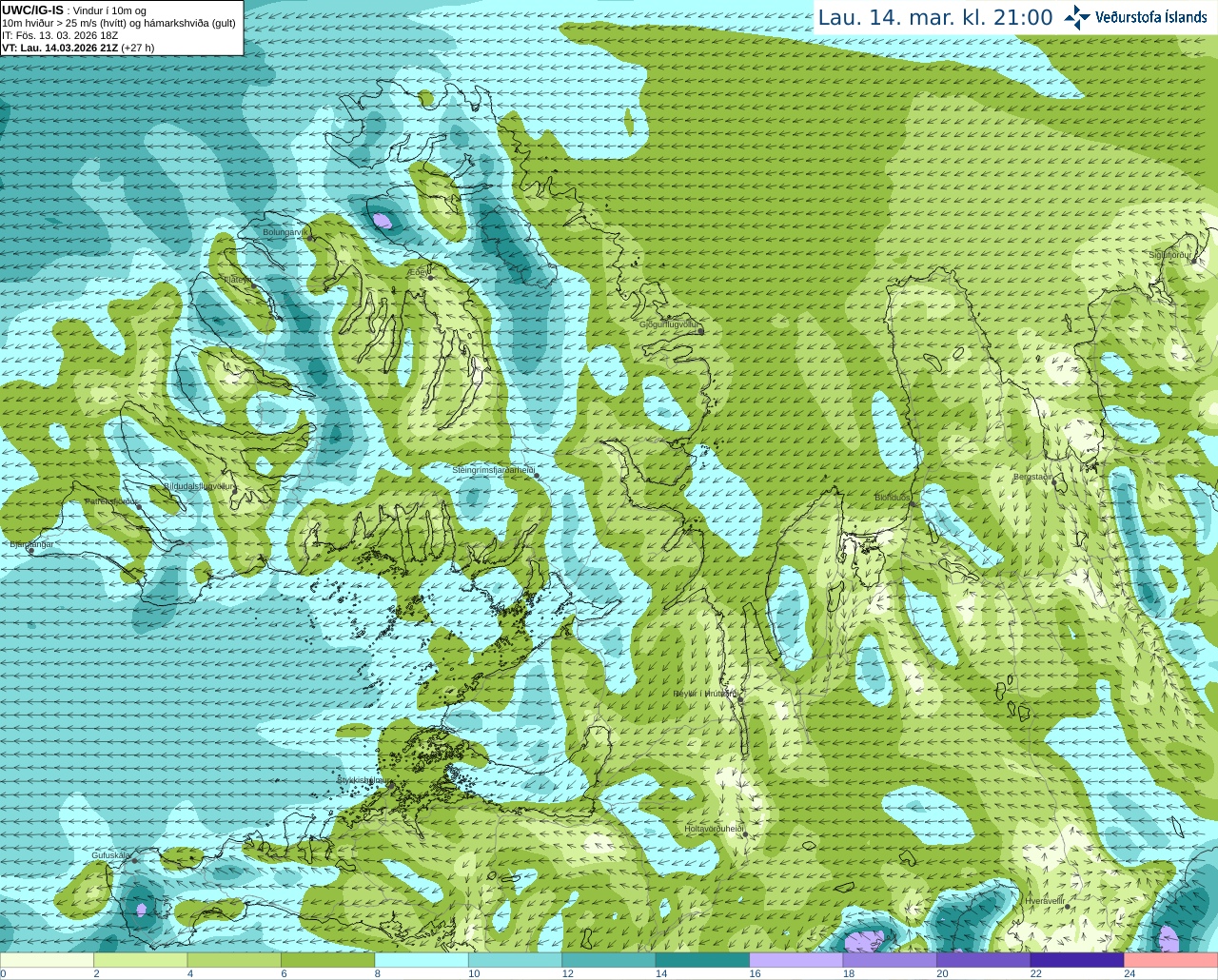Click the 20–22 m/s violet scale swatch
1218x980 pixels.
[x=984, y=960]
